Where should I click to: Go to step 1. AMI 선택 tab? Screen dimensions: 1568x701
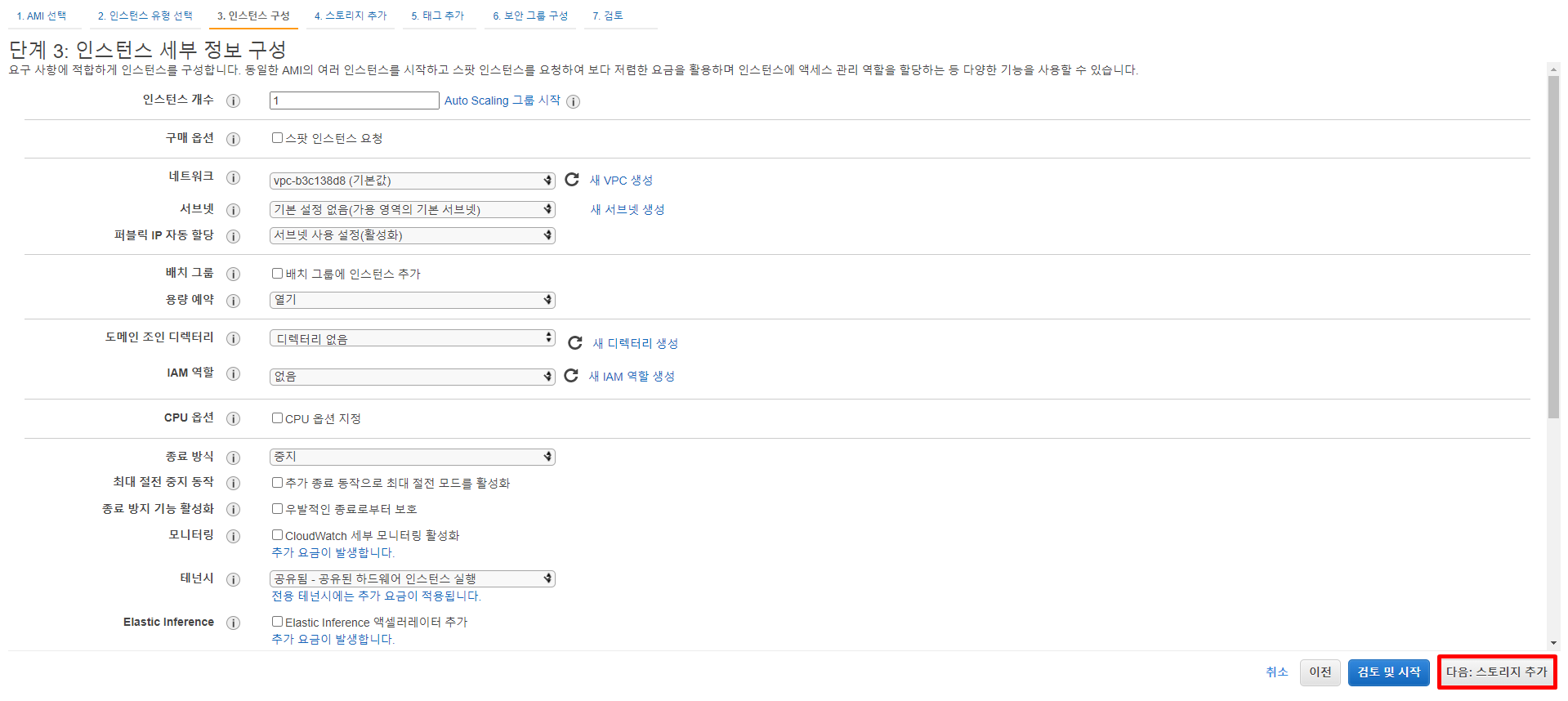42,16
